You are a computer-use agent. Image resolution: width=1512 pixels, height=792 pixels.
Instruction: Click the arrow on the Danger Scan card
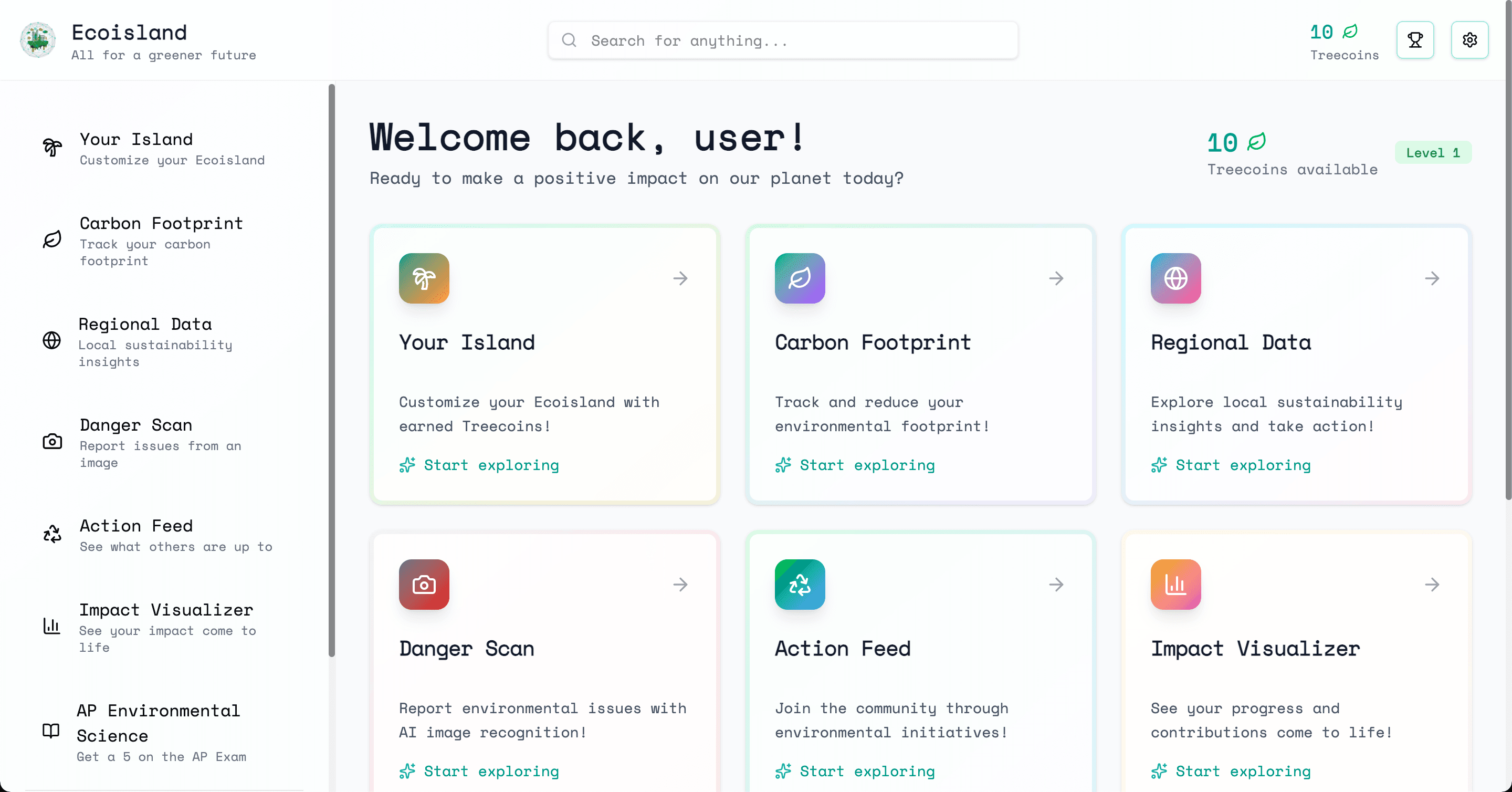(x=680, y=585)
